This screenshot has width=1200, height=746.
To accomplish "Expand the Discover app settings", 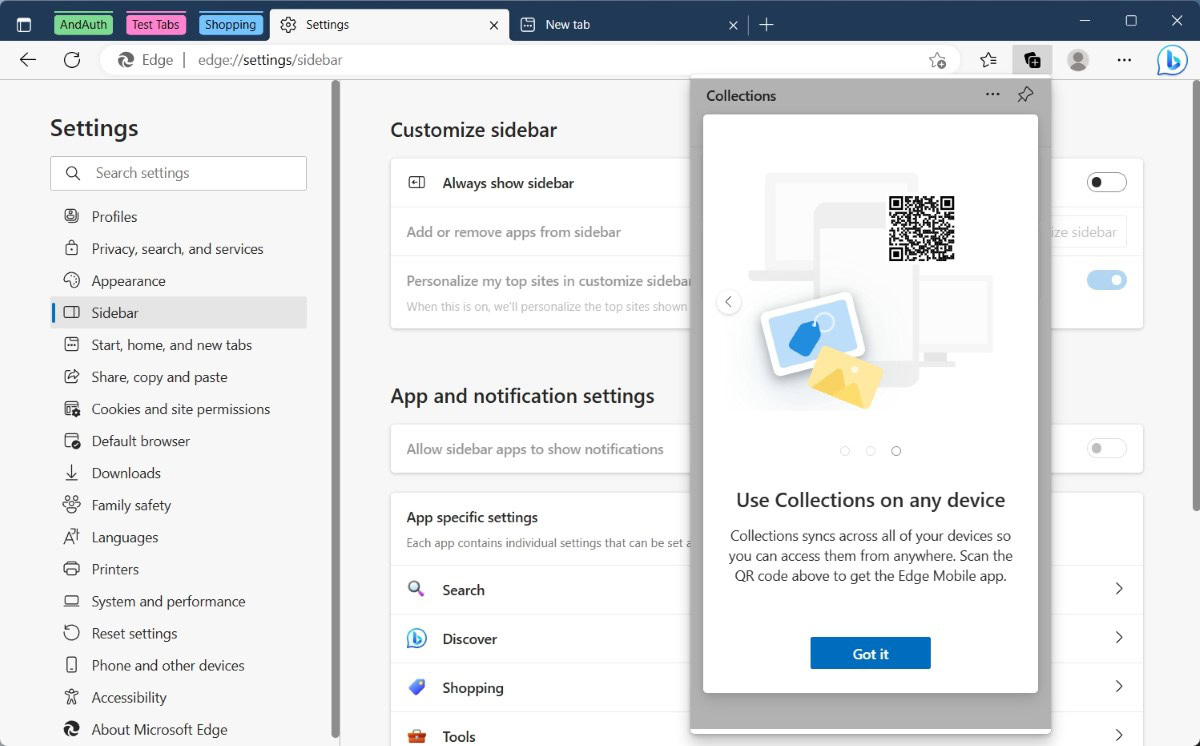I will (x=1118, y=638).
